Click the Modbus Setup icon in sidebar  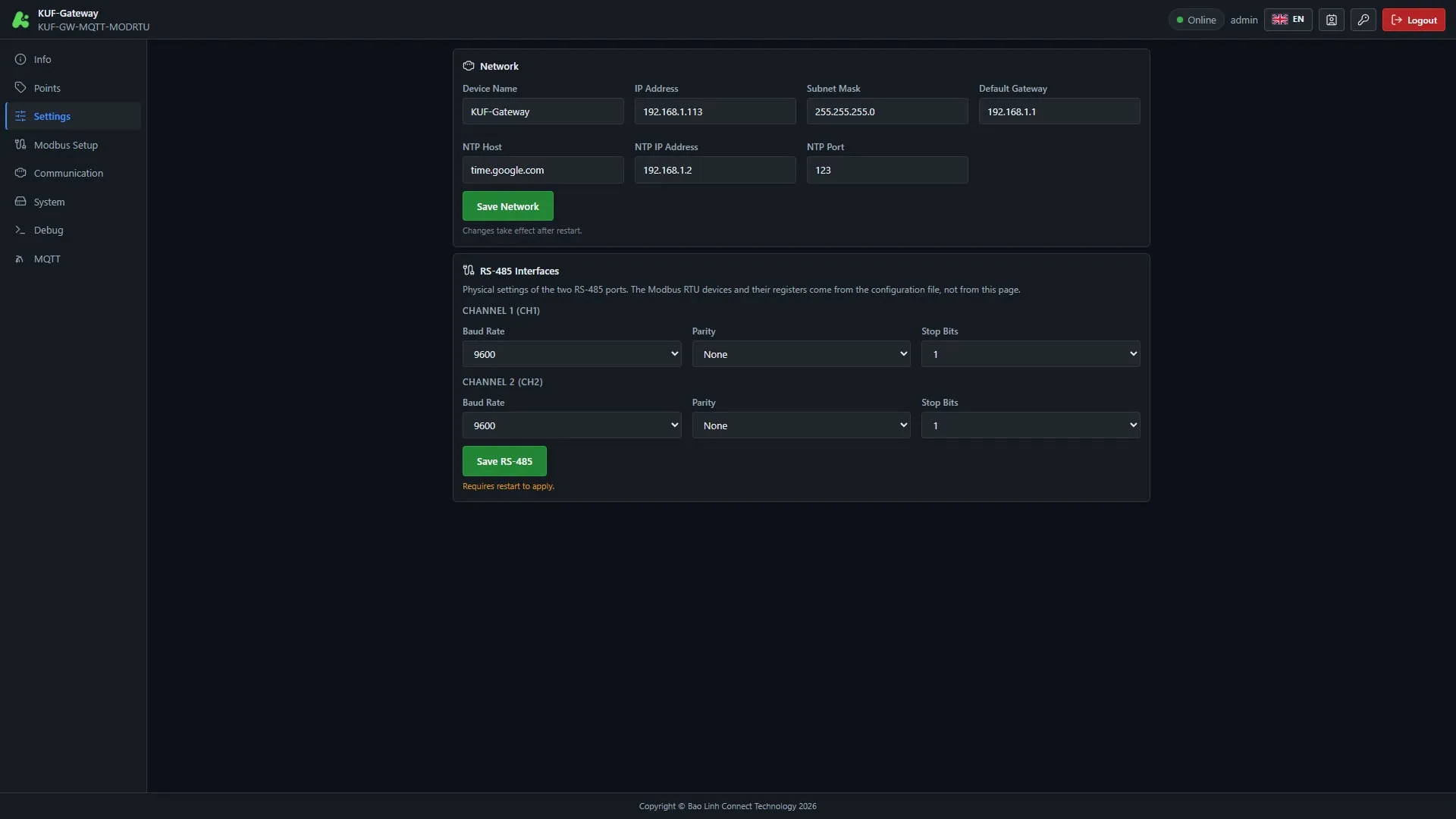[x=20, y=145]
